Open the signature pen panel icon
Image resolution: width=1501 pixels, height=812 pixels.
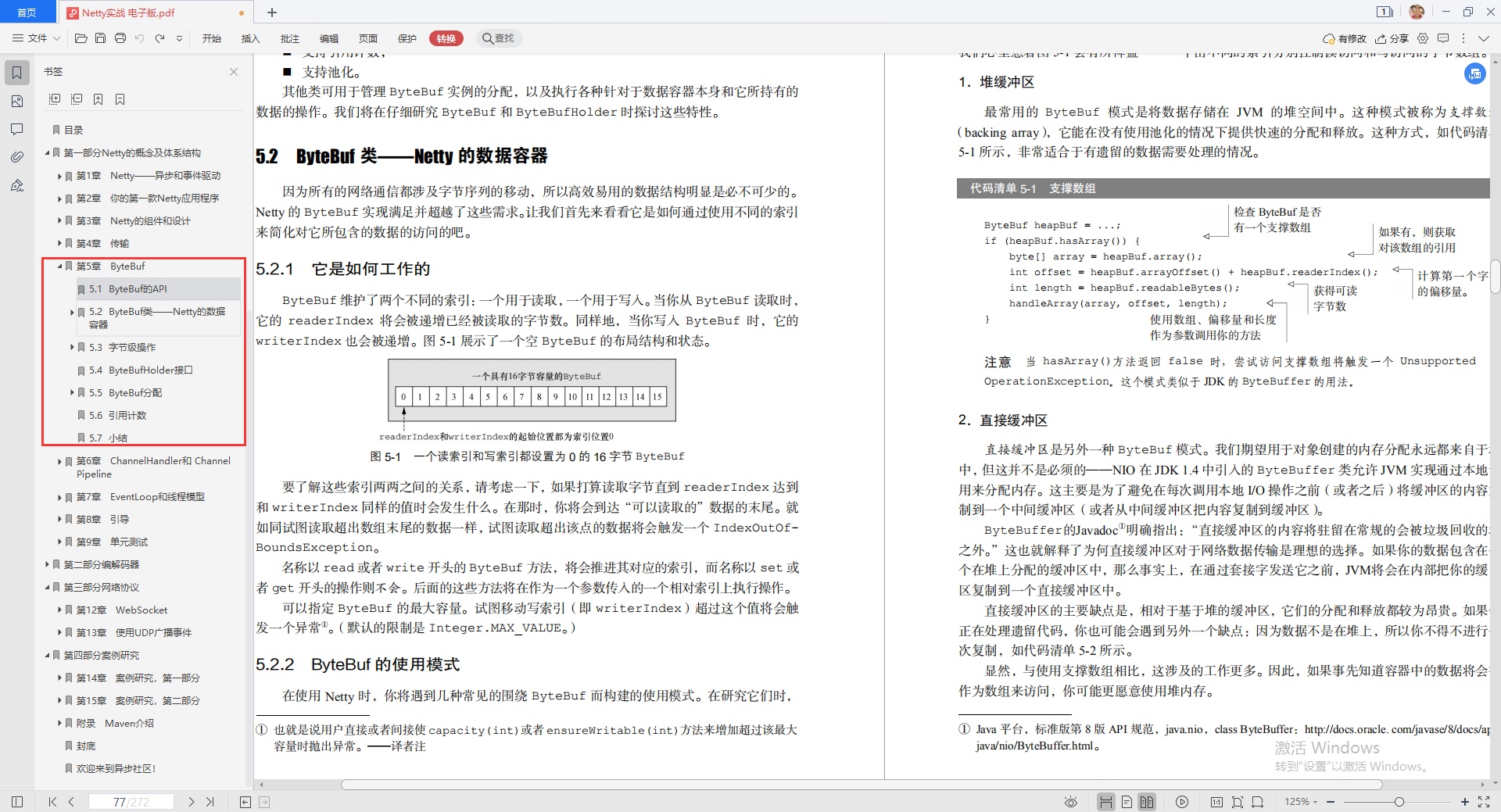coord(16,185)
